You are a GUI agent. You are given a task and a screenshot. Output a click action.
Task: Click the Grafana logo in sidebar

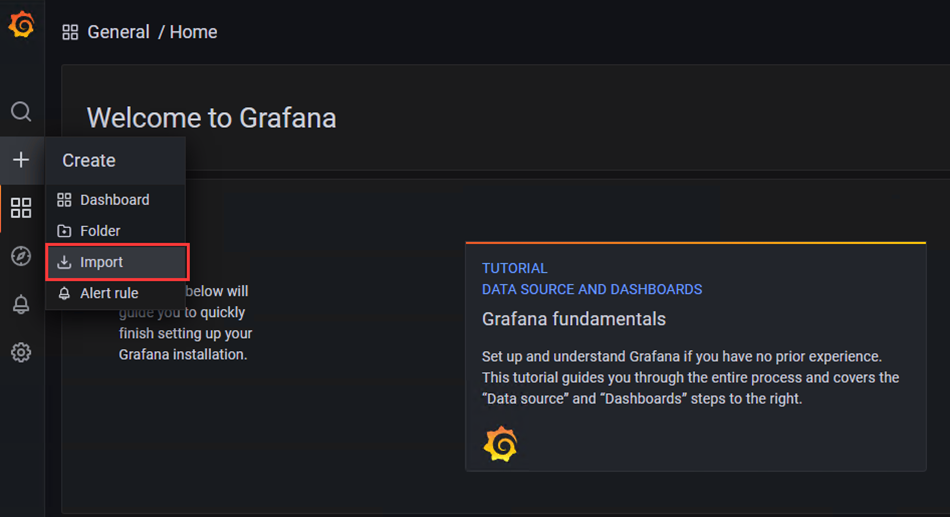21,24
